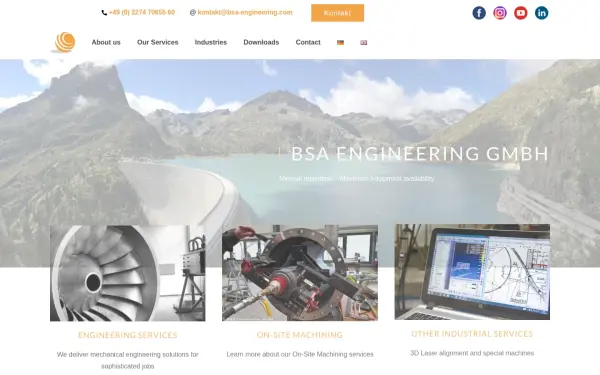Open the YouTube social icon
Screen dimensions: 600x375
[520, 13]
